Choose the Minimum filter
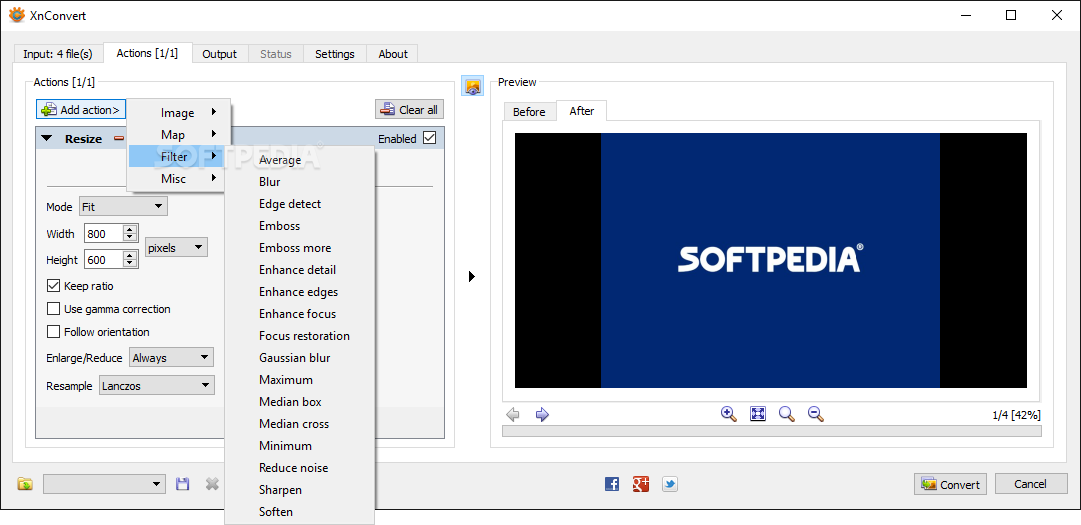This screenshot has height=525, width=1081. pyautogui.click(x=300, y=446)
